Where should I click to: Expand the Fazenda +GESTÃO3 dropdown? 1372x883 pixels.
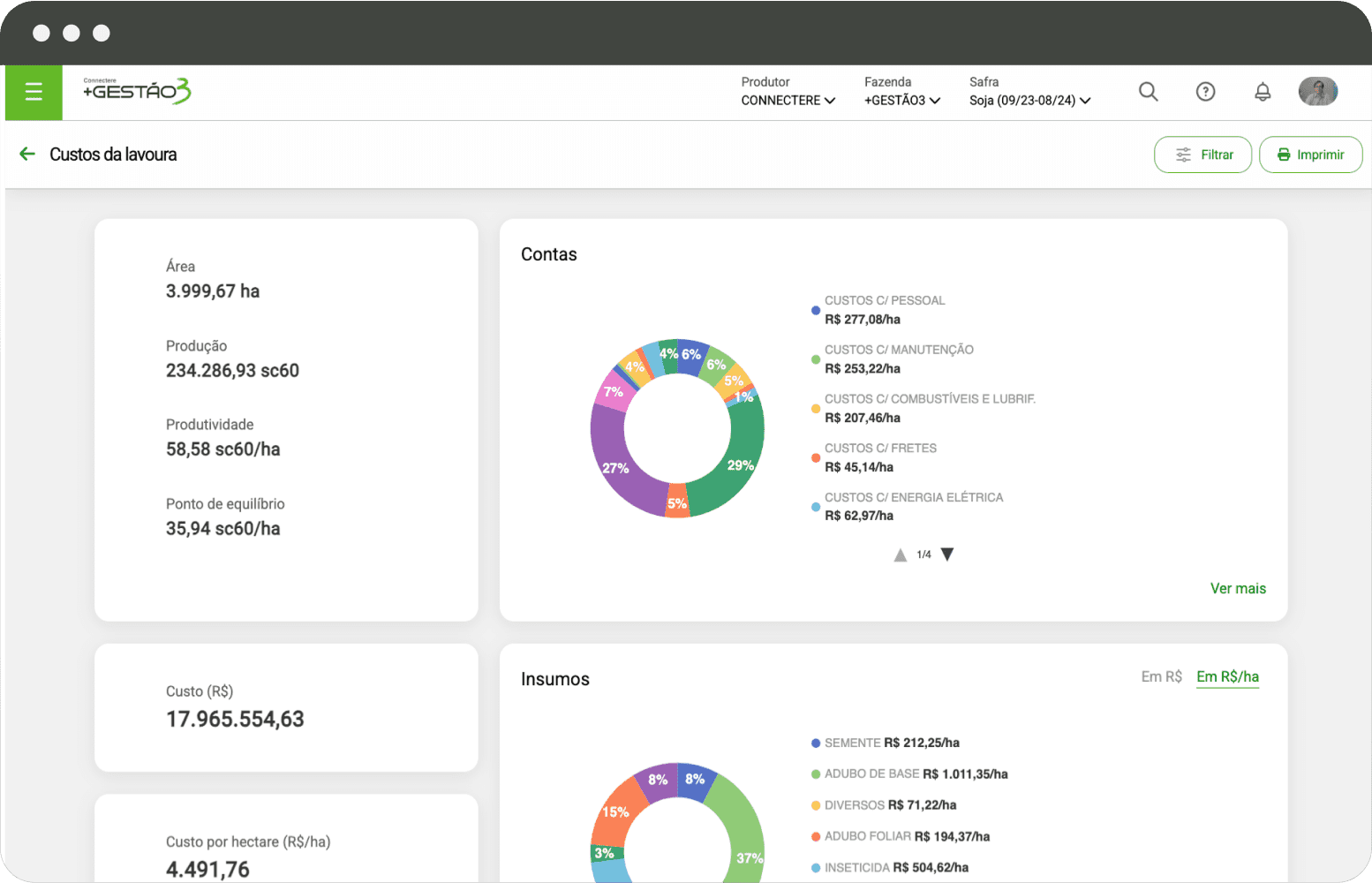point(901,101)
